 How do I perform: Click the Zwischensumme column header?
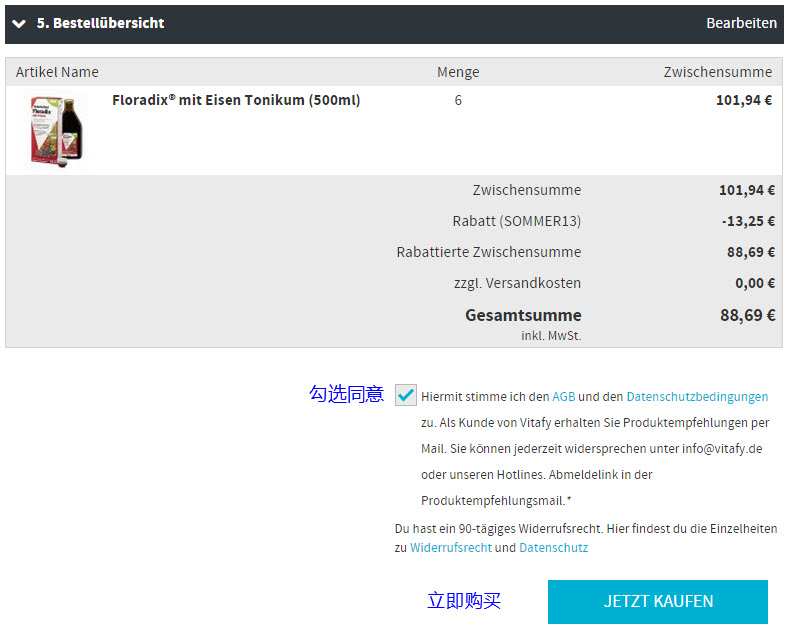coord(718,72)
